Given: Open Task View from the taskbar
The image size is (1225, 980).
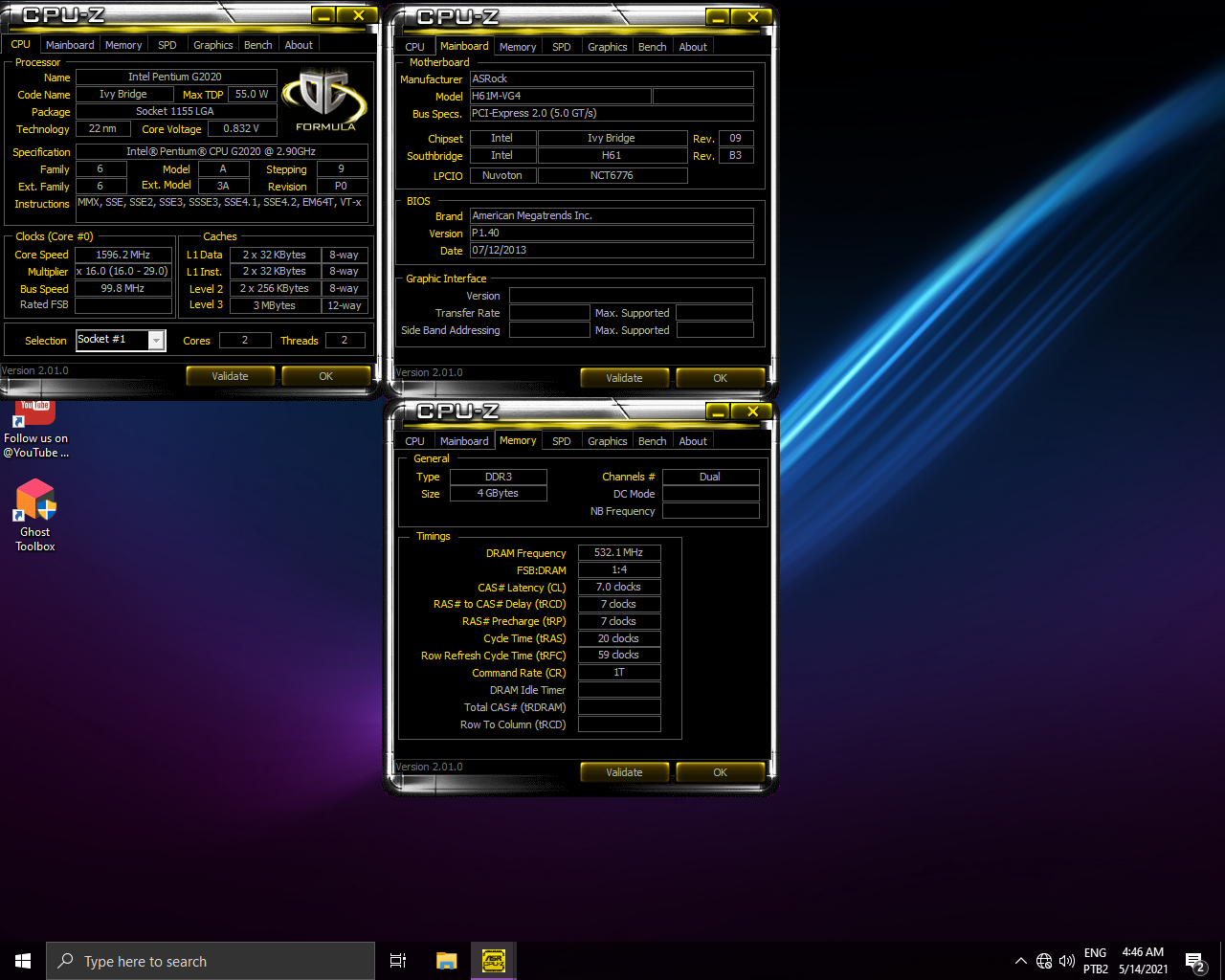Looking at the screenshot, I should [x=398, y=961].
